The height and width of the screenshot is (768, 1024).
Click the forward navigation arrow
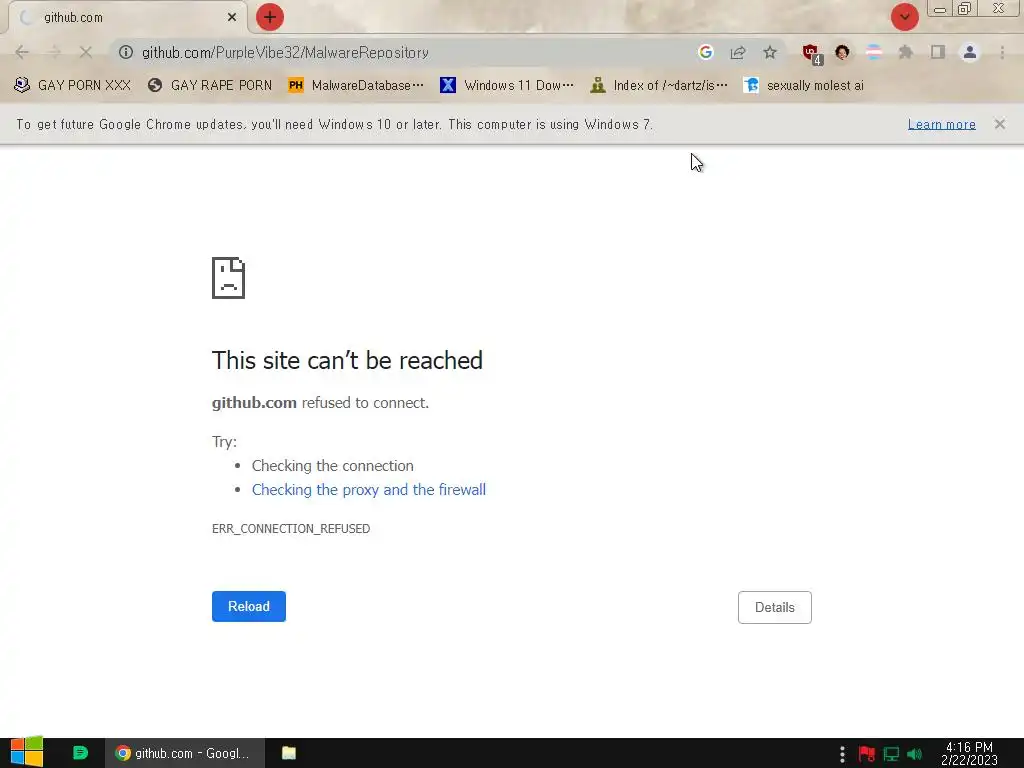pyautogui.click(x=54, y=52)
